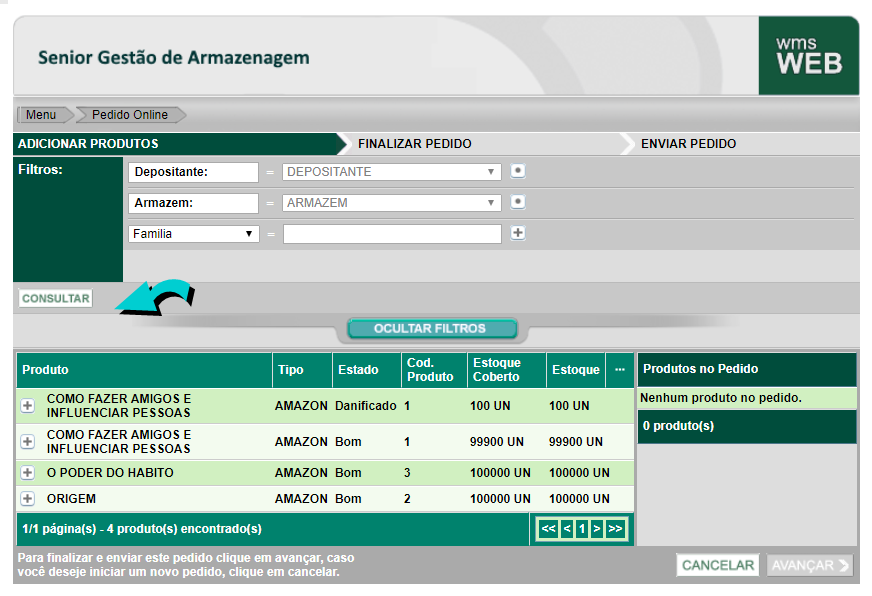This screenshot has height=596, width=872.
Task: Expand the ORIGEM product row
Action: (27, 499)
